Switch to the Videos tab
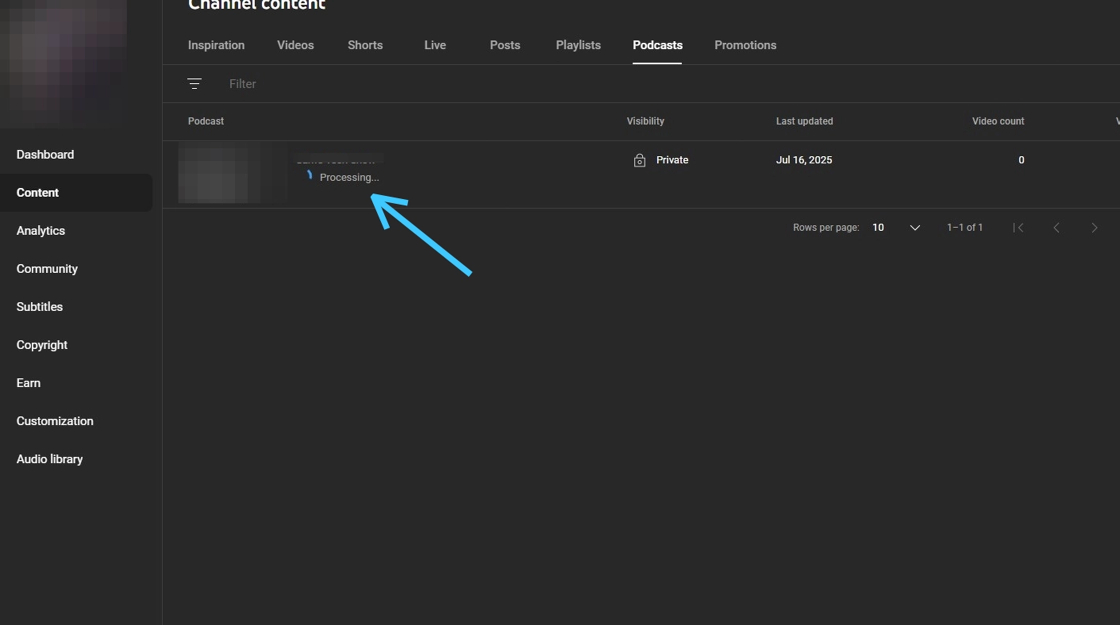 [x=295, y=45]
